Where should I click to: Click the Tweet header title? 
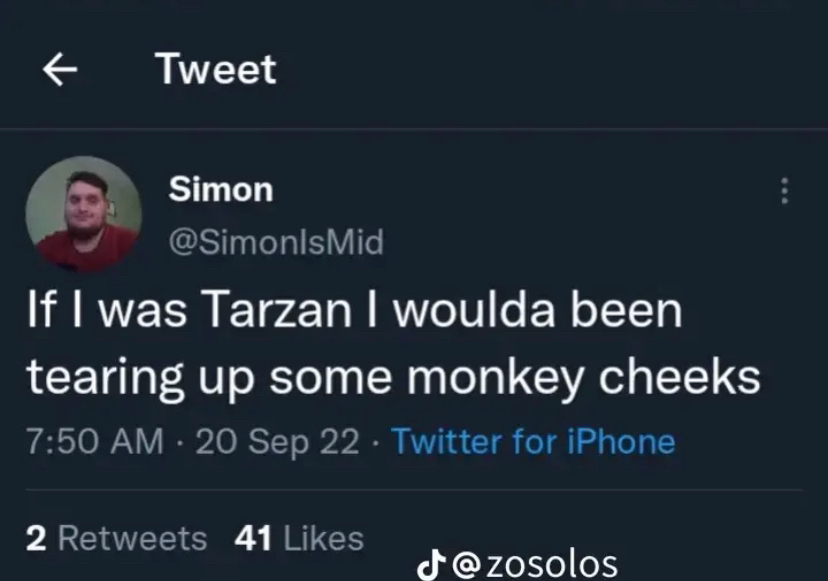[215, 69]
